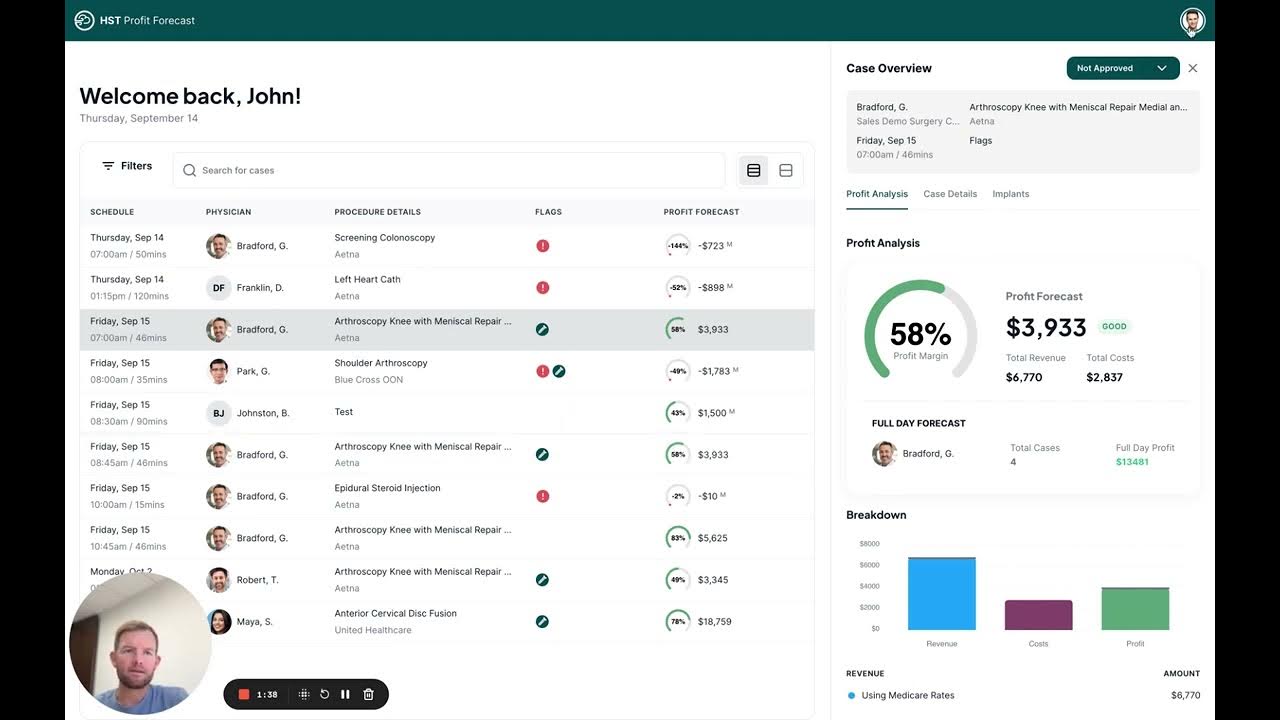Restart the recording with the redo icon
This screenshot has height=720, width=1280.
point(324,694)
